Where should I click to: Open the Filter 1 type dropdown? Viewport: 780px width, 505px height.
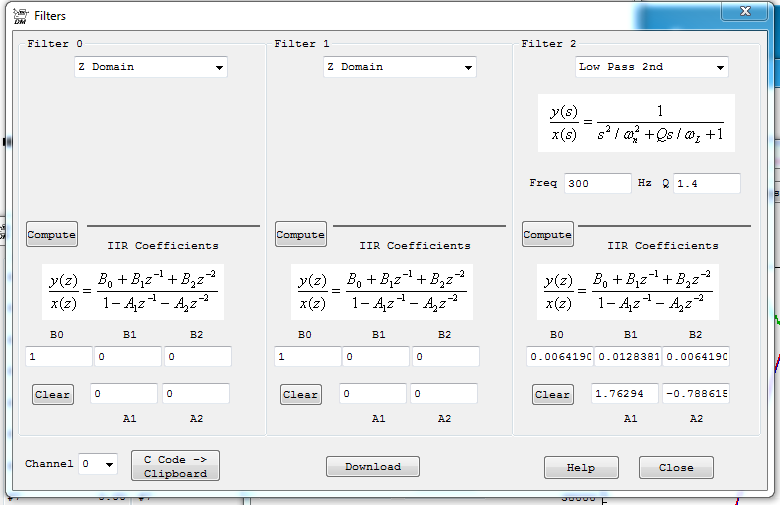pyautogui.click(x=400, y=67)
